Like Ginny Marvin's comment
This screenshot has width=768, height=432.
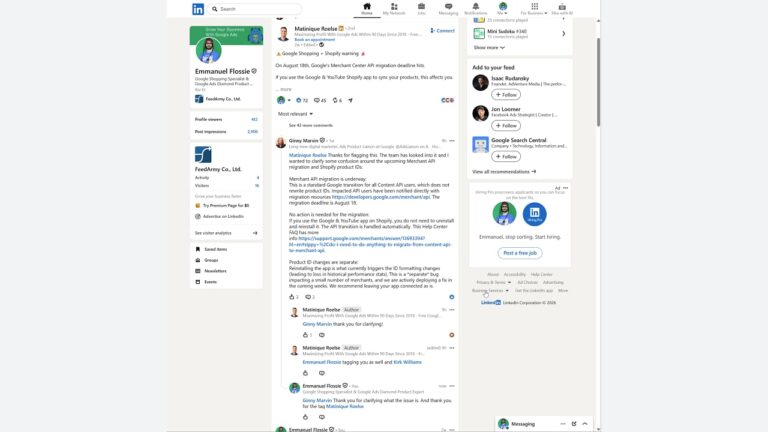(x=292, y=297)
